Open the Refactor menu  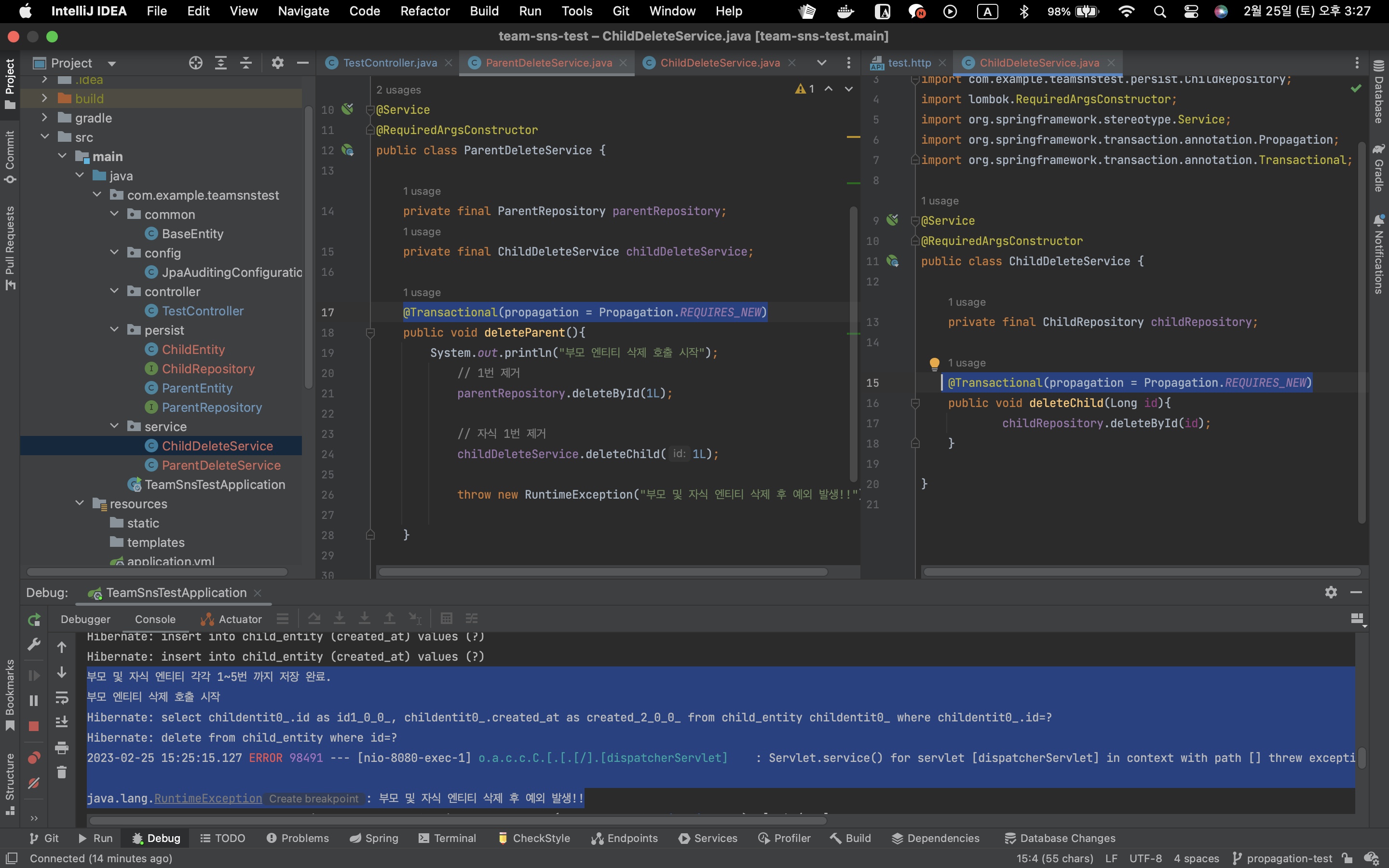[x=425, y=11]
